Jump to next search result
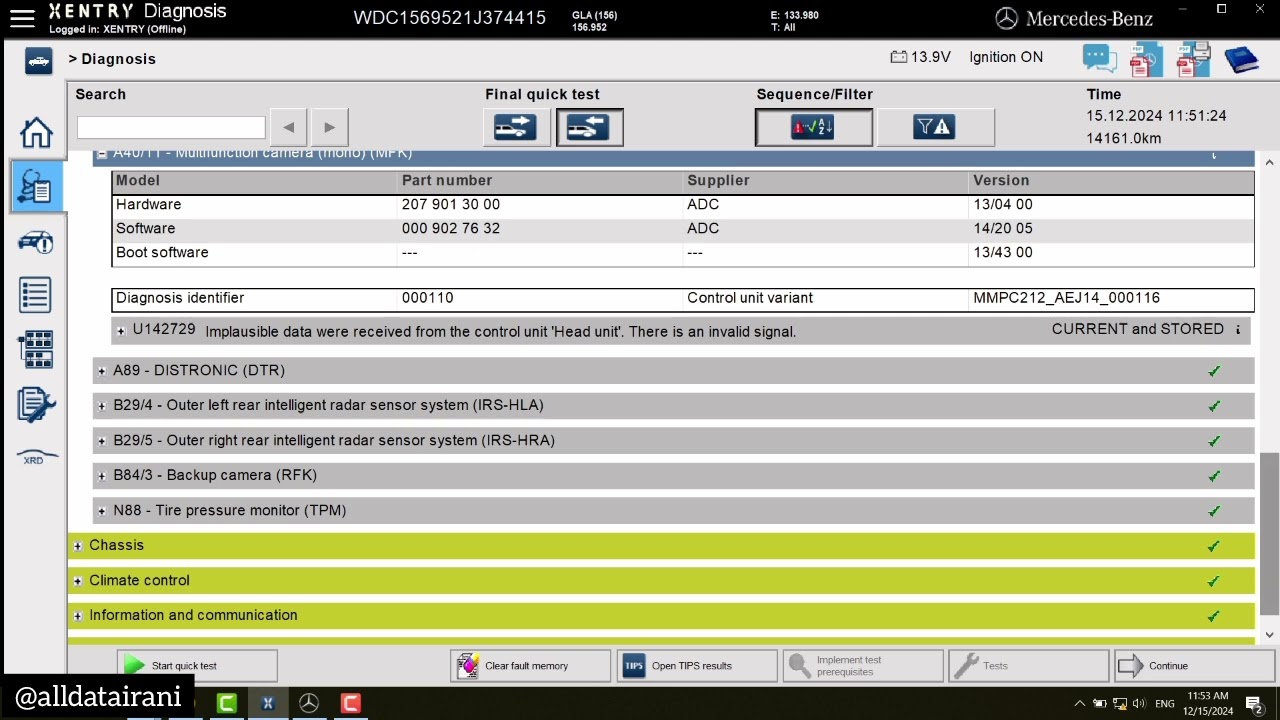1280x720 pixels. click(329, 127)
